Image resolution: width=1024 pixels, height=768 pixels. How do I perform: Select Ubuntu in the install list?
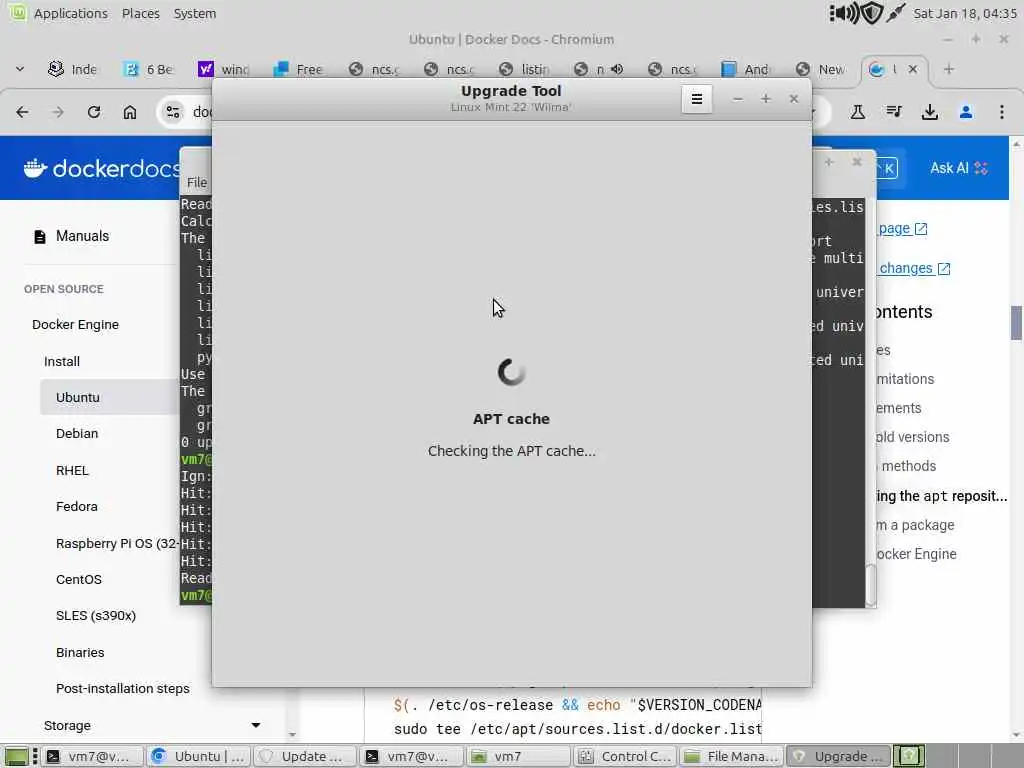tap(110, 397)
